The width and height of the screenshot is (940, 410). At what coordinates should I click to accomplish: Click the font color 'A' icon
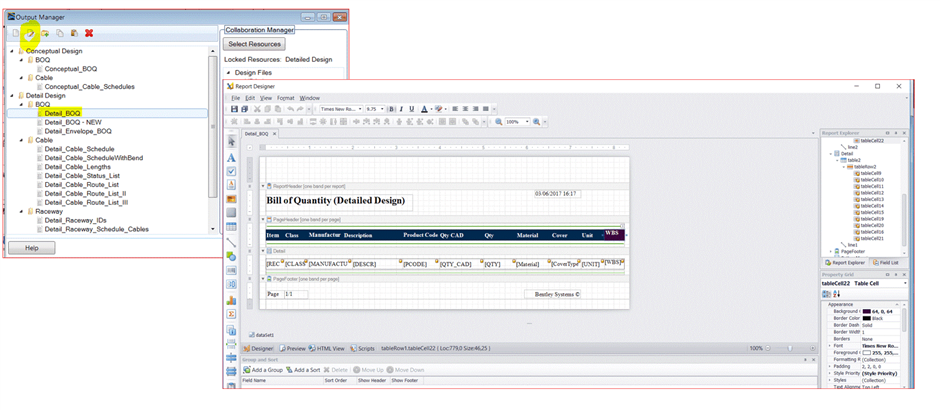[x=424, y=109]
